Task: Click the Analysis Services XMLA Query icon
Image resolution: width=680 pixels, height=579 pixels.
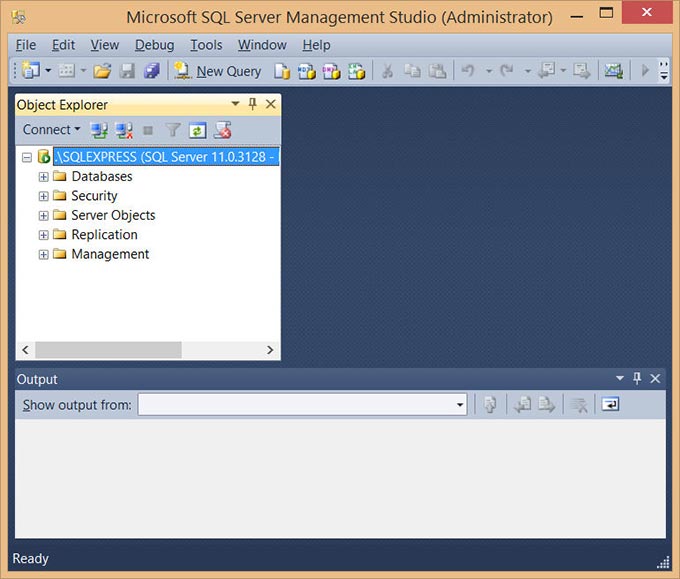Action: 356,71
